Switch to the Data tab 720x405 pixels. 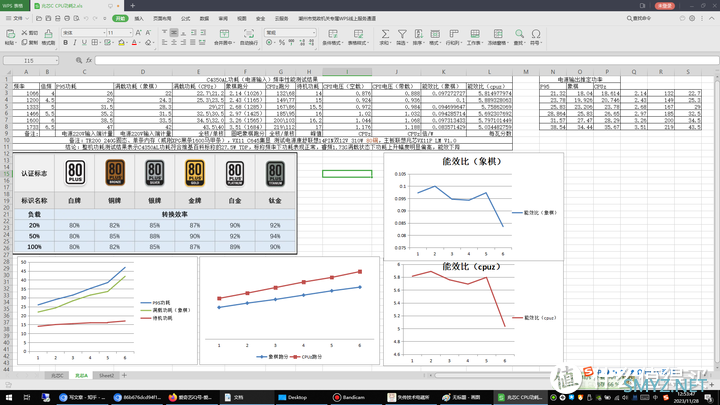(x=204, y=18)
